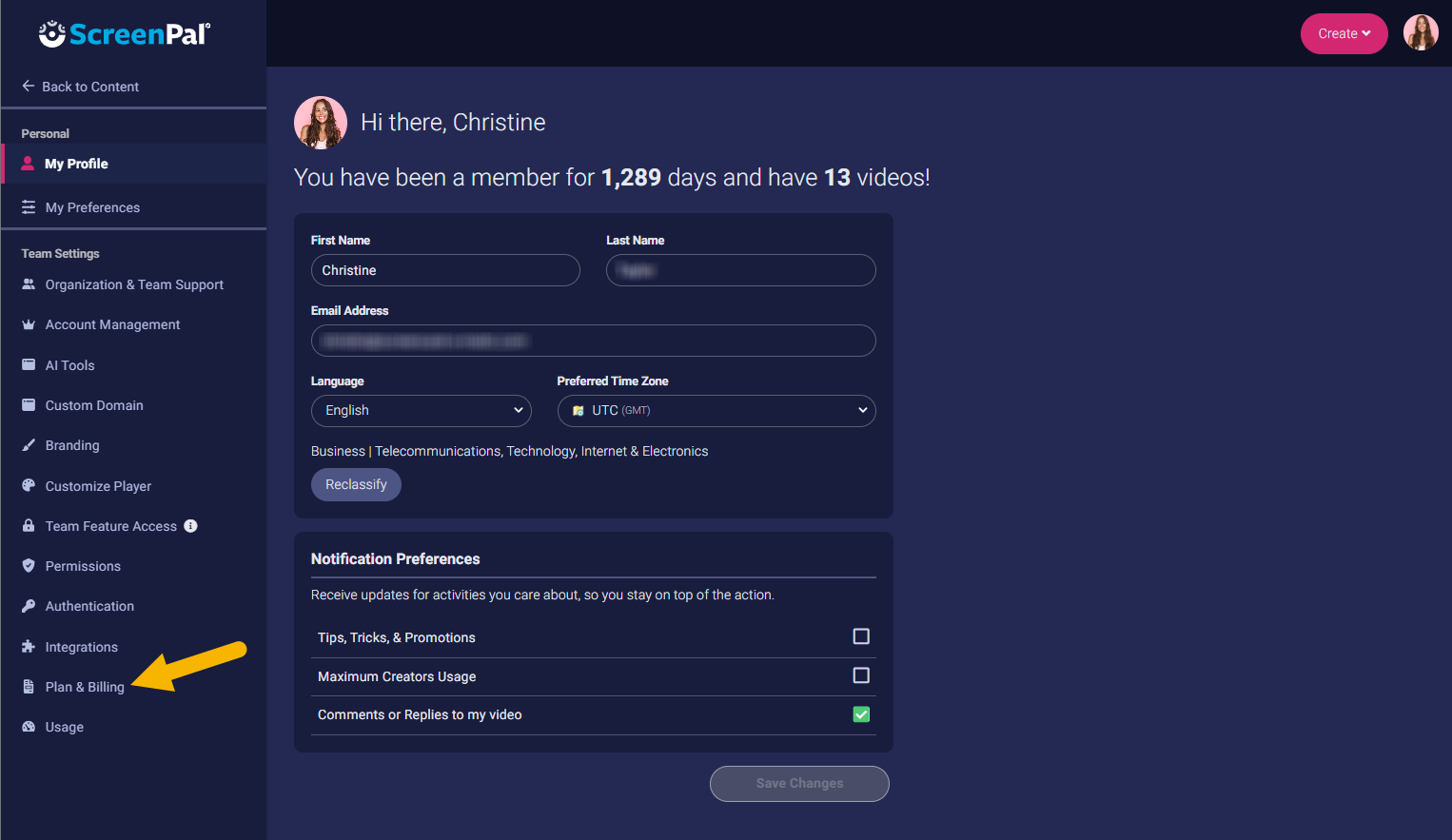
Task: Click the gauge icon for Usage
Action: (29, 727)
